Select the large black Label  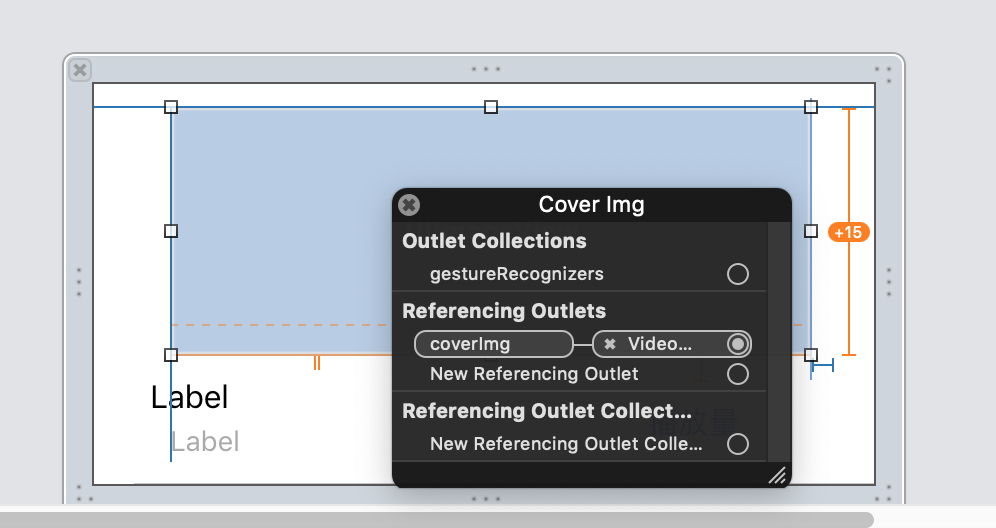[189, 397]
